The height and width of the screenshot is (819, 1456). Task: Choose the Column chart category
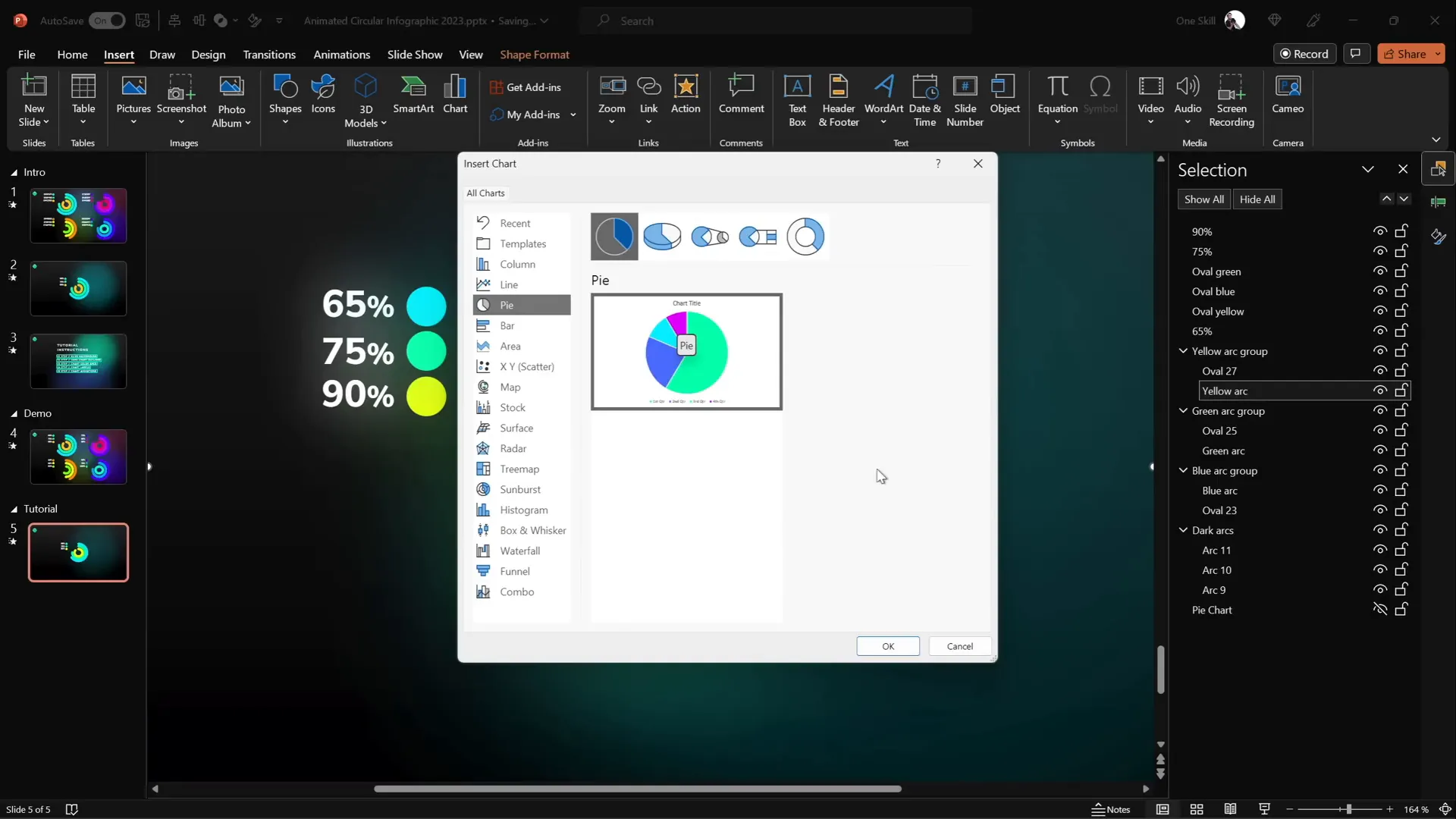point(522,264)
